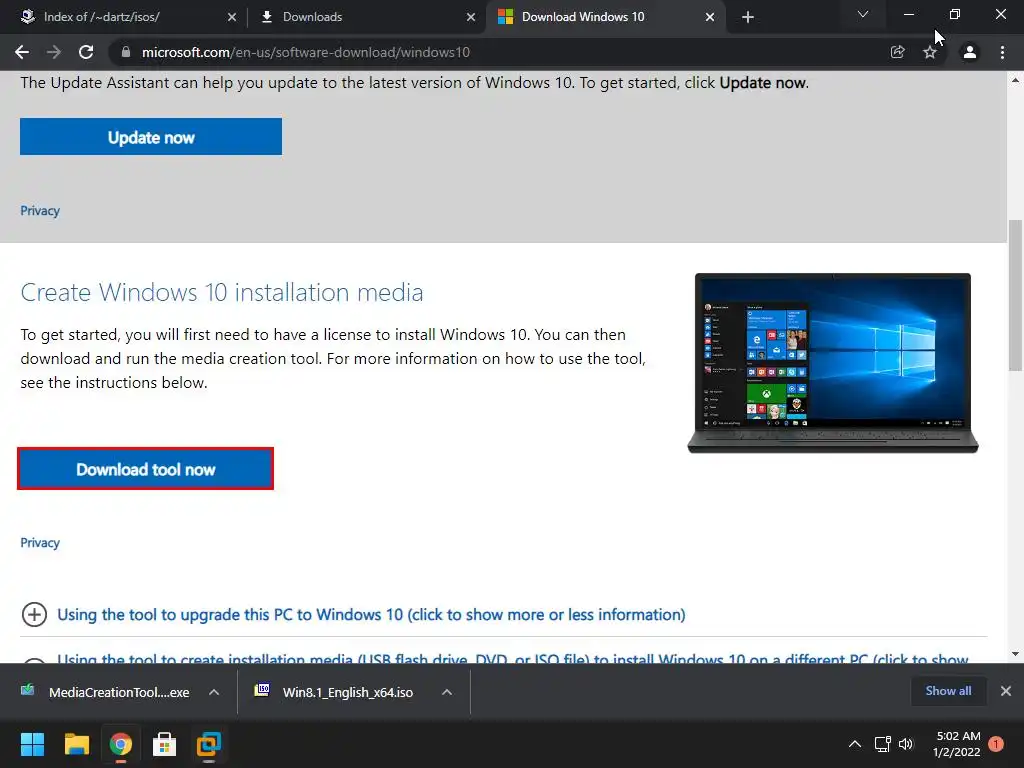This screenshot has width=1024, height=768.
Task: Open notification badge in tray
Action: pos(996,744)
